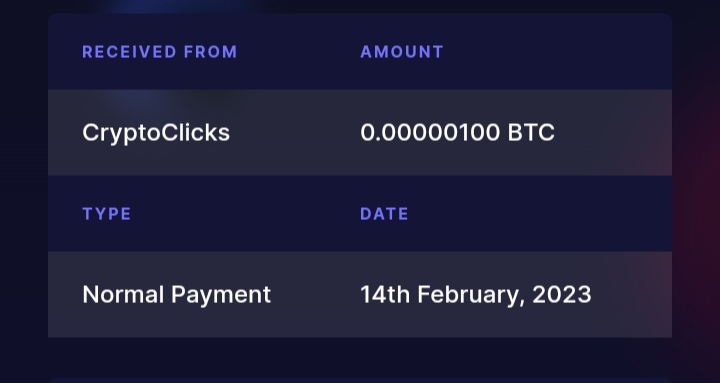The image size is (720, 383).
Task: Click the word Normal in the type row
Action: (123, 294)
